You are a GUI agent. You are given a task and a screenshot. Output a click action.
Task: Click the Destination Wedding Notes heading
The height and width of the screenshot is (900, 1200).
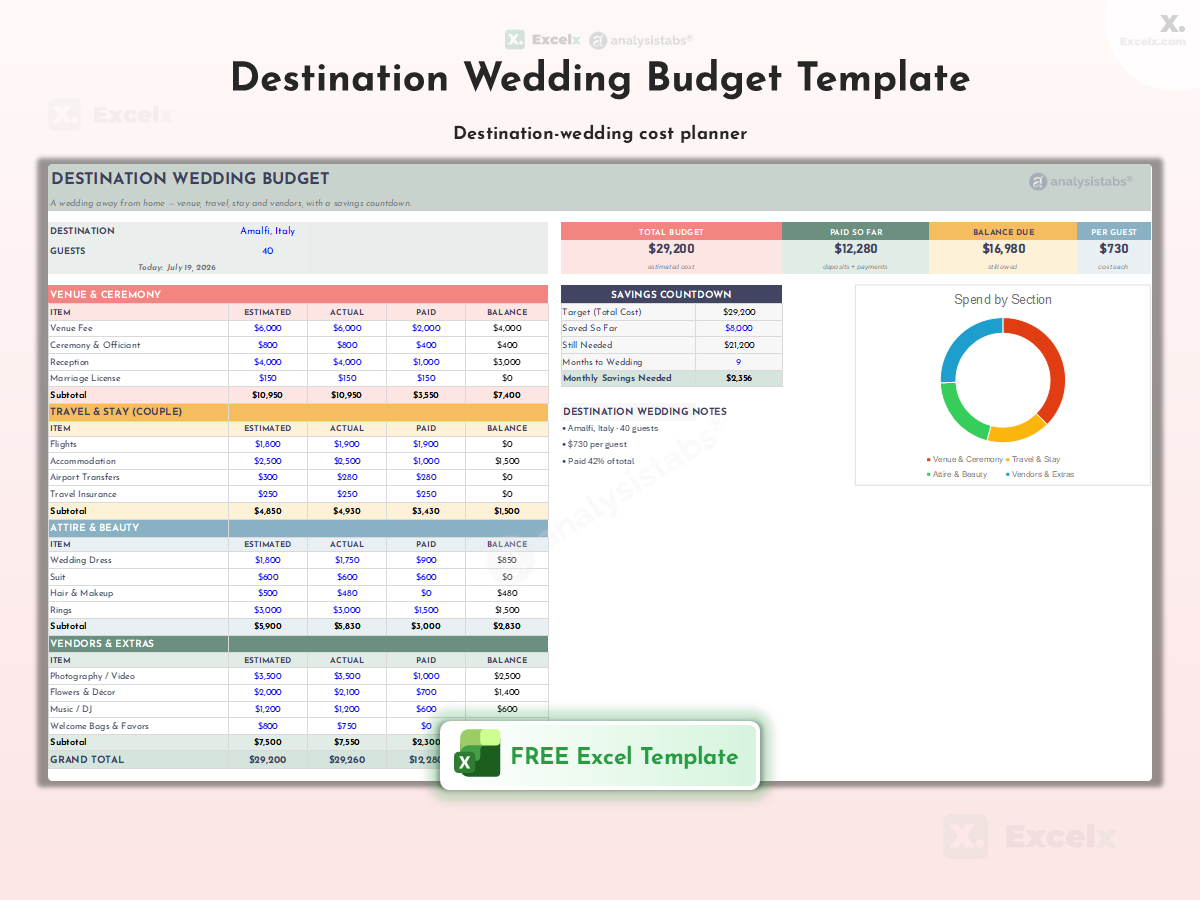point(645,411)
